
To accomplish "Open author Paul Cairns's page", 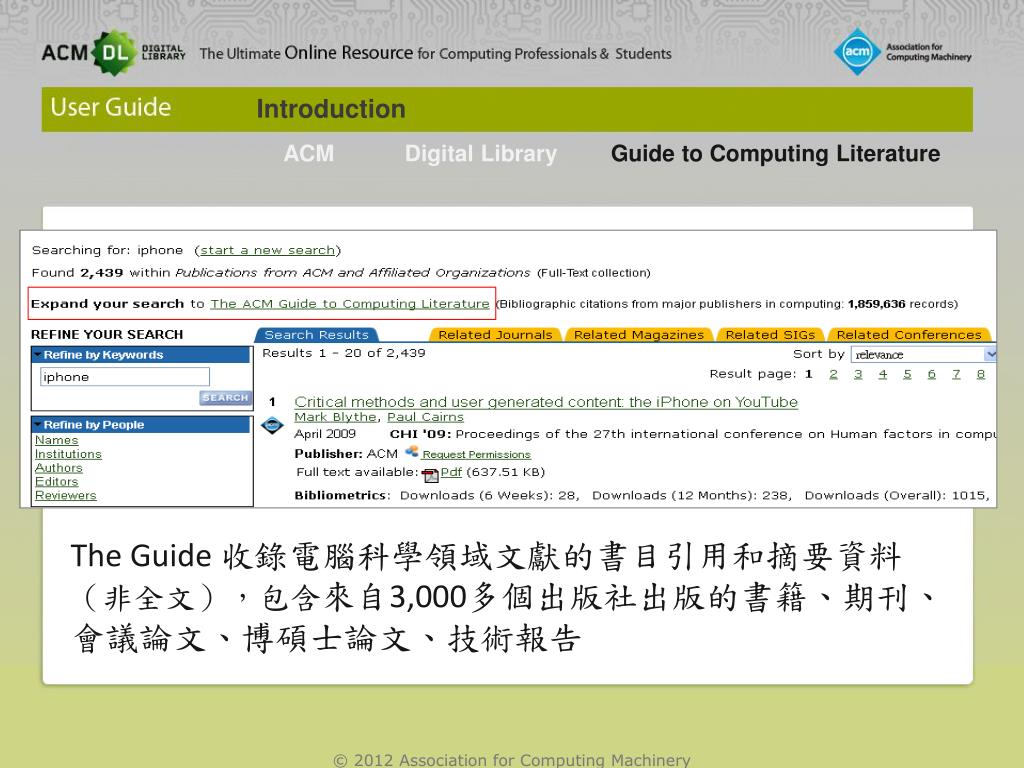I will (x=425, y=417).
